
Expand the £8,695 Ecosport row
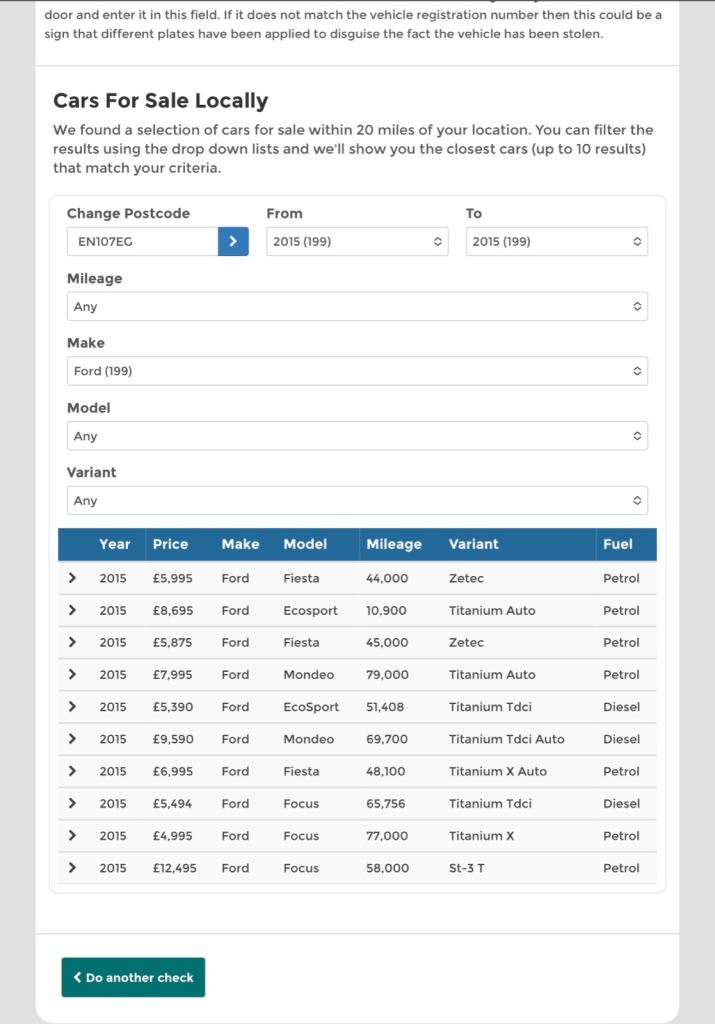click(x=72, y=610)
